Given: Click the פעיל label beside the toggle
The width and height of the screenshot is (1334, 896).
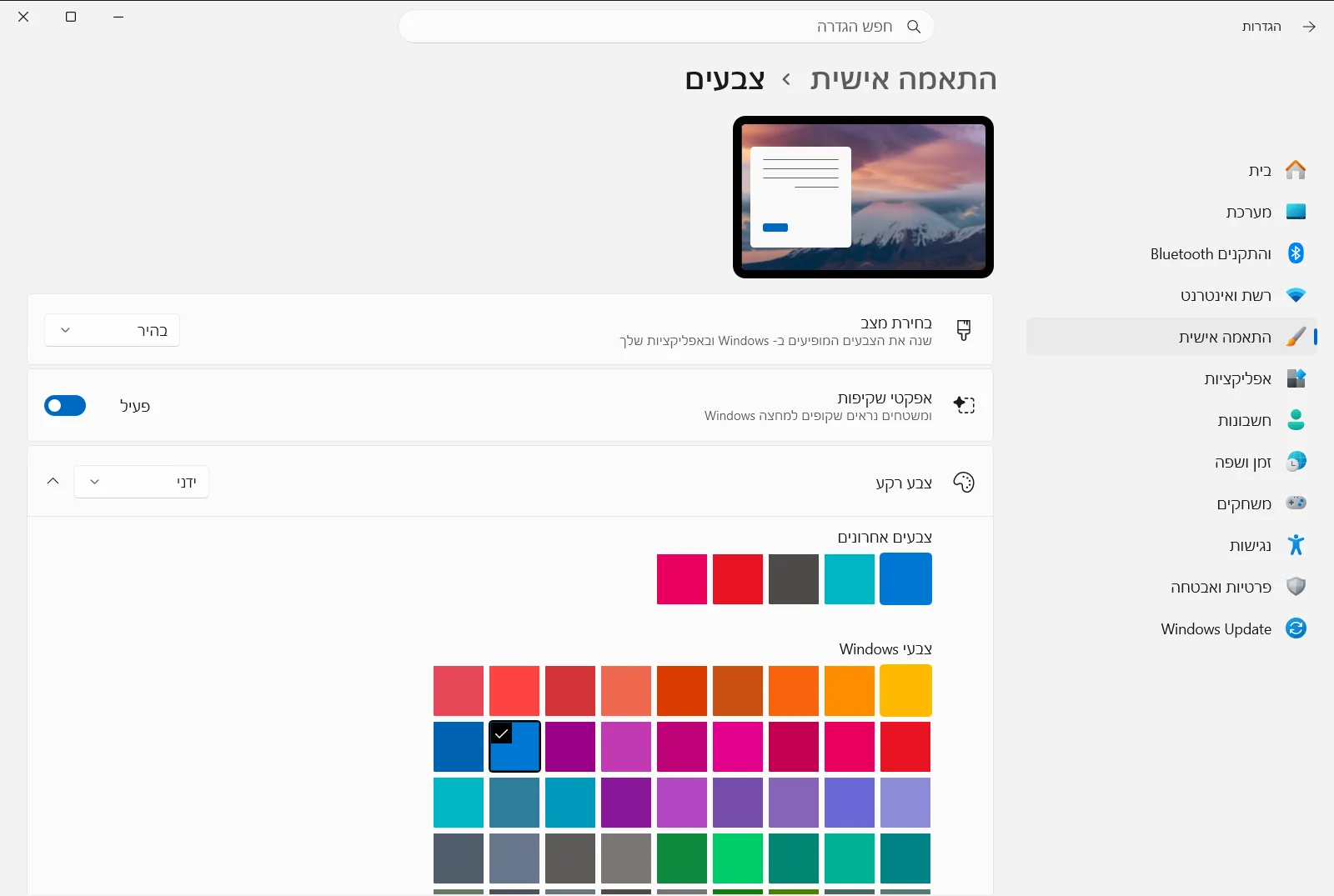Looking at the screenshot, I should click(135, 406).
